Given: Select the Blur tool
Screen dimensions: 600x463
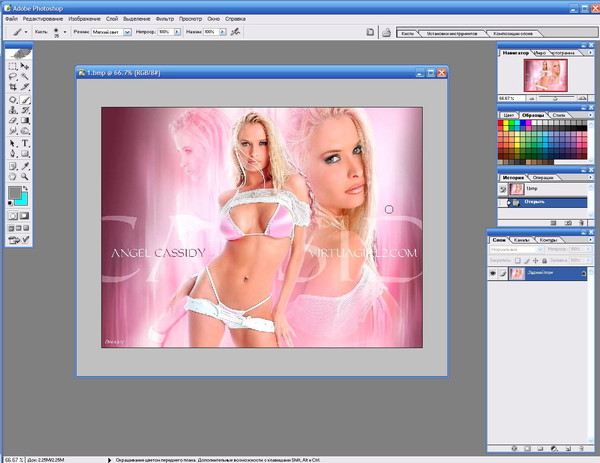Looking at the screenshot, I should 13,131.
